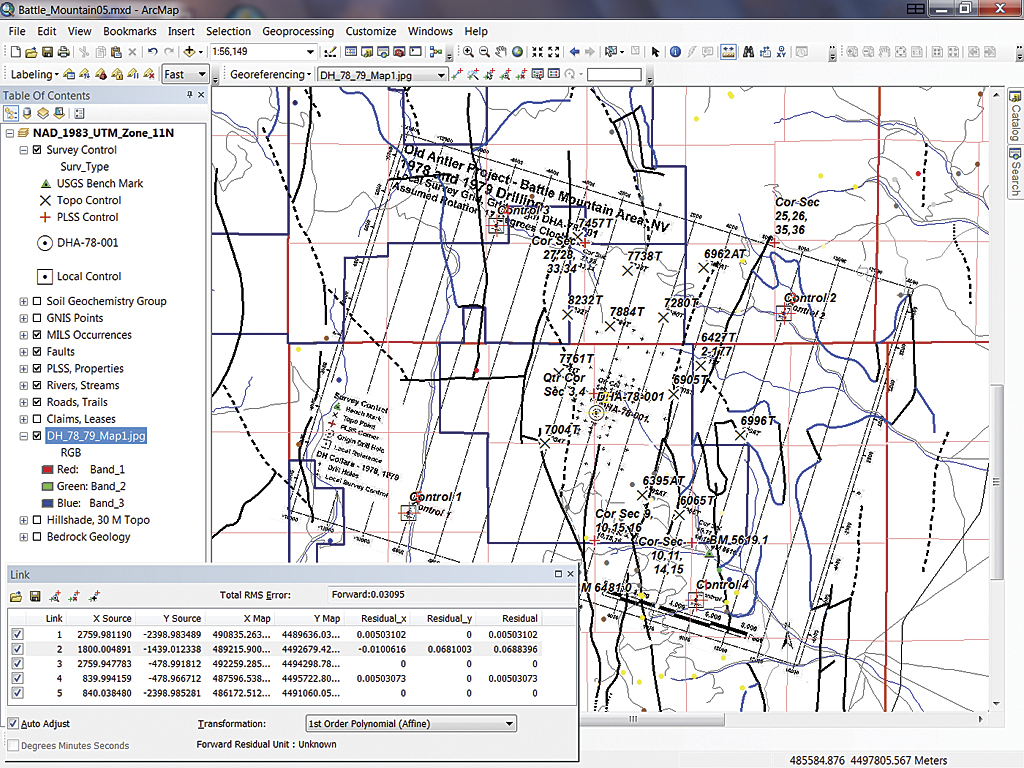Click Add Control Points on Georeferencing toolbar

(x=456, y=74)
